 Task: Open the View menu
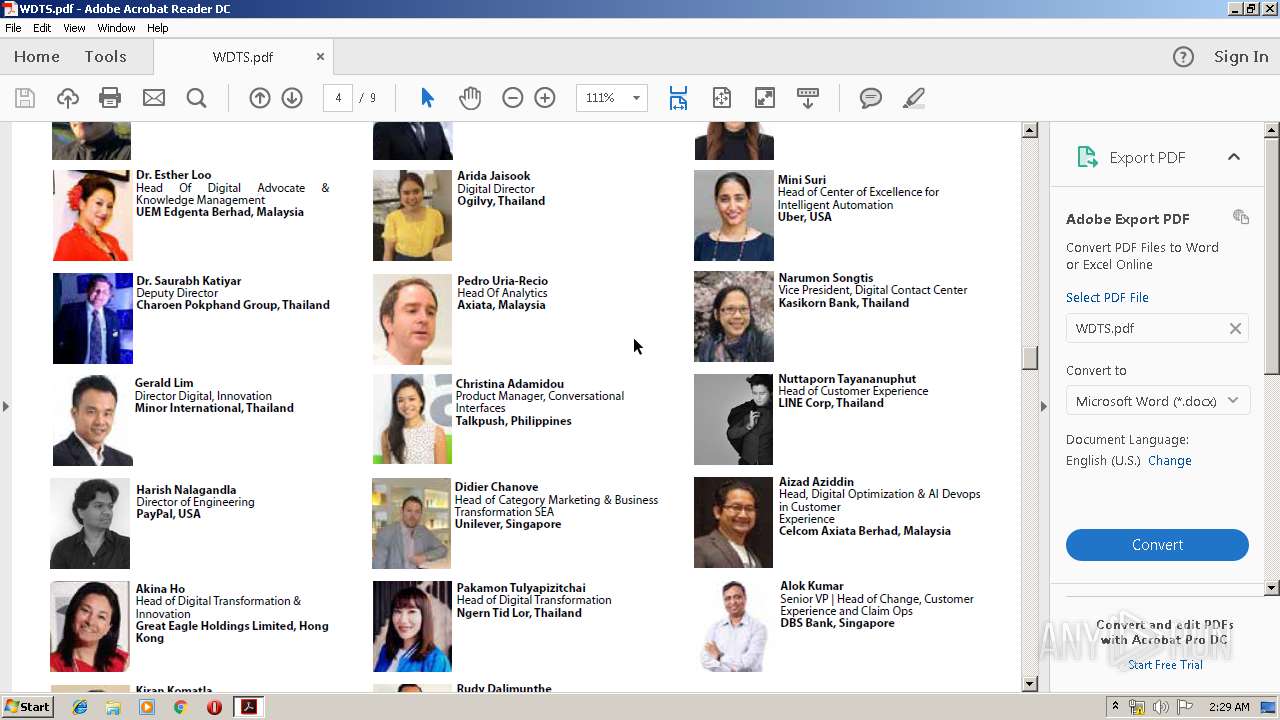[x=75, y=28]
